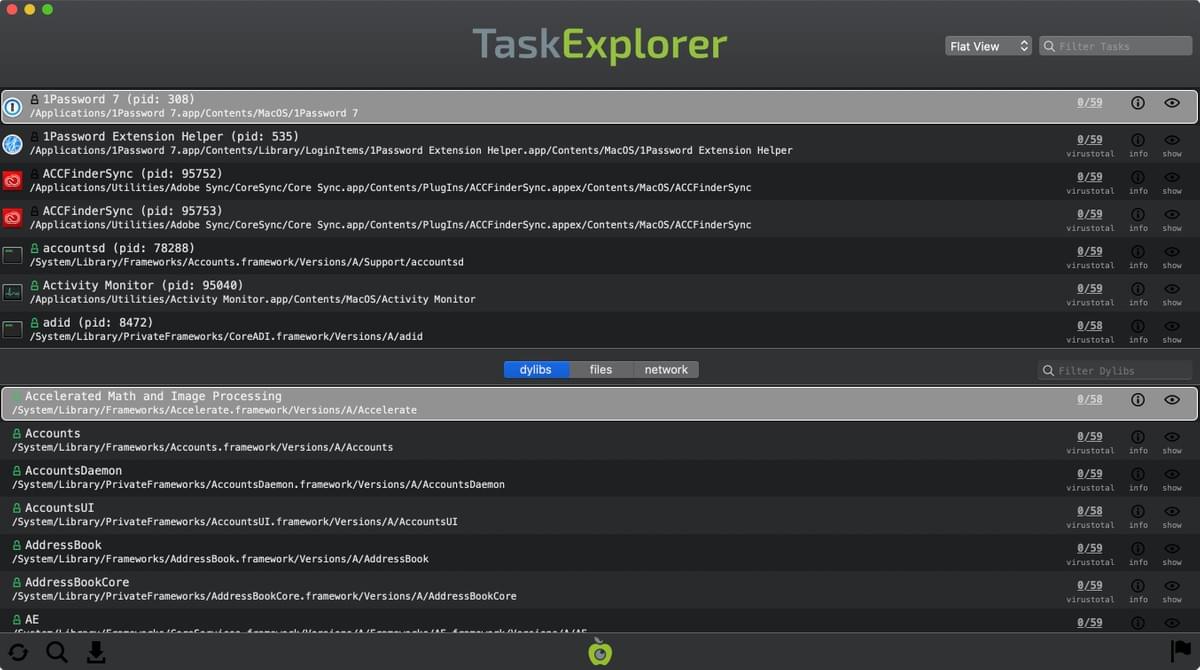Viewport: 1200px width, 670px height.
Task: Click the Filter Tasks search field
Action: point(1116,46)
